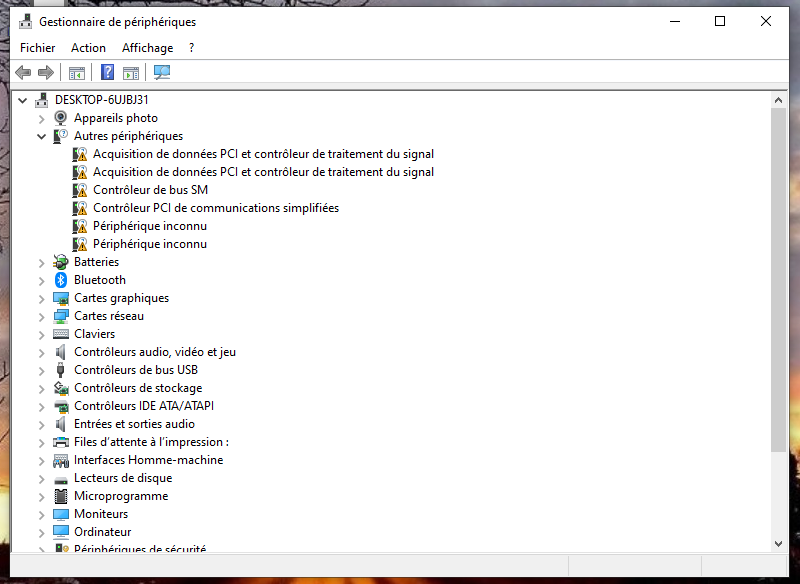The height and width of the screenshot is (584, 800).
Task: Click the vertical scrollbar thumb
Action: click(x=779, y=280)
